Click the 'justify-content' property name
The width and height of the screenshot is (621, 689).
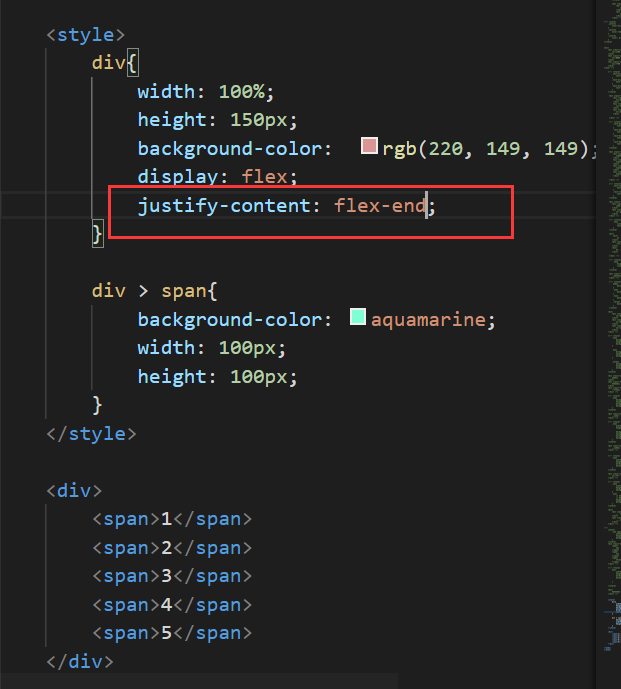click(x=224, y=206)
